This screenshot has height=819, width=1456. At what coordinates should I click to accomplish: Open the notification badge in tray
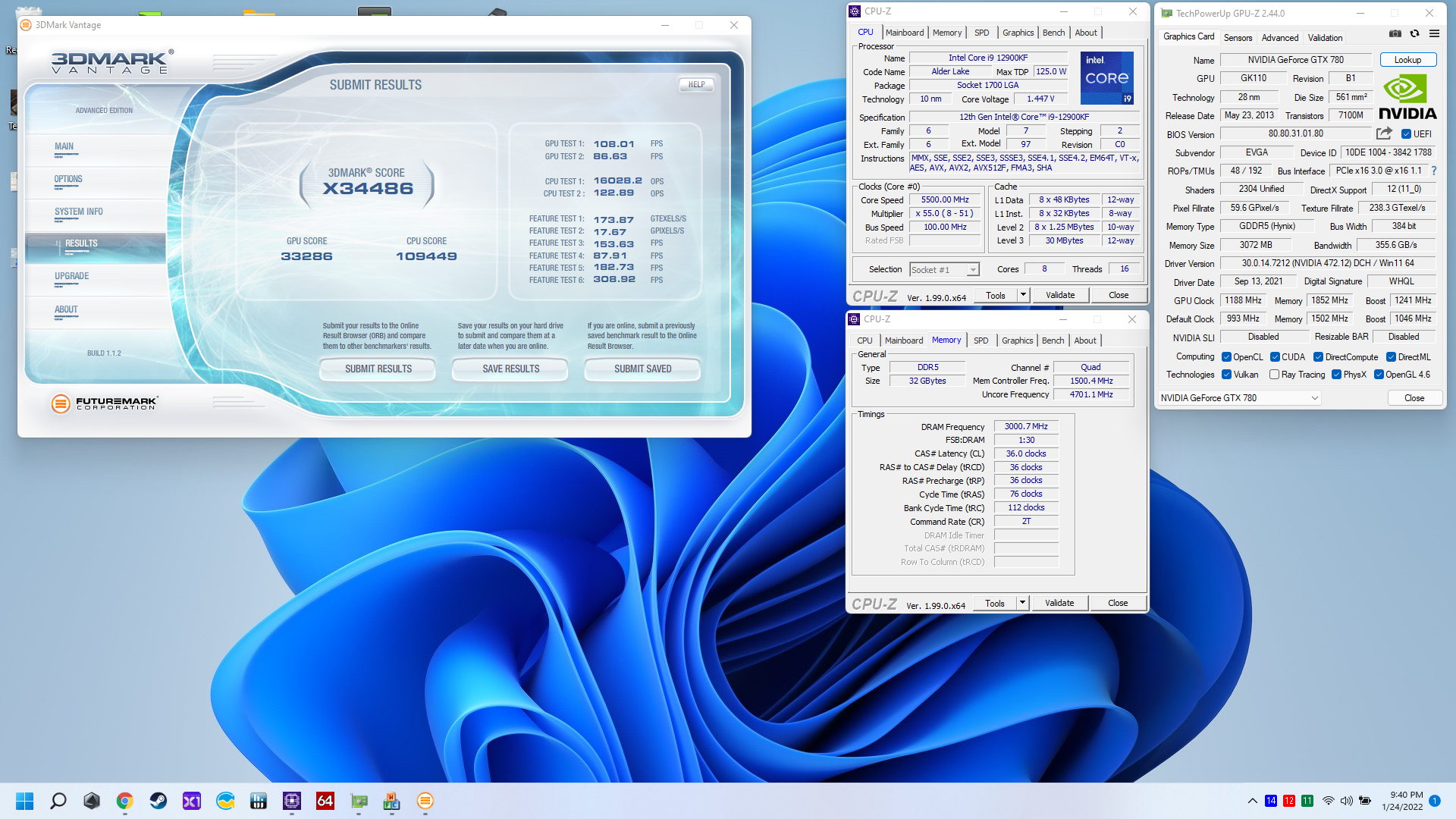tap(1435, 801)
